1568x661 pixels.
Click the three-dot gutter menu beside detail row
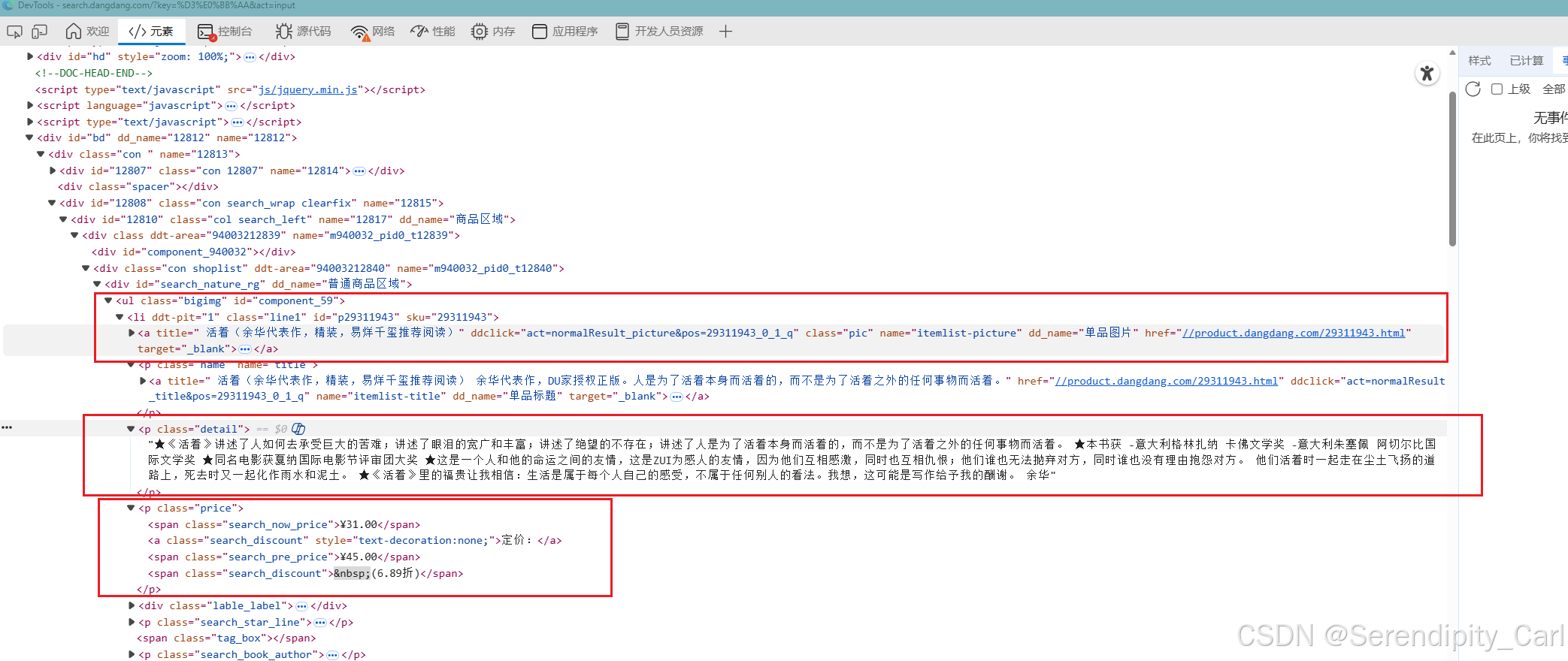tap(7, 427)
